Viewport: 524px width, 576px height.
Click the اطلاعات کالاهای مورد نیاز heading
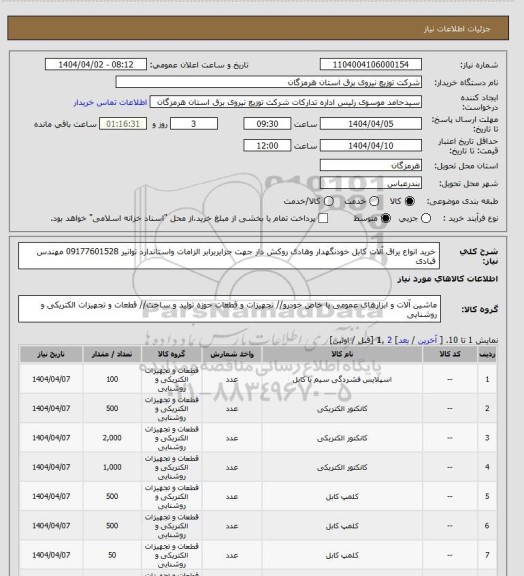pos(448,279)
